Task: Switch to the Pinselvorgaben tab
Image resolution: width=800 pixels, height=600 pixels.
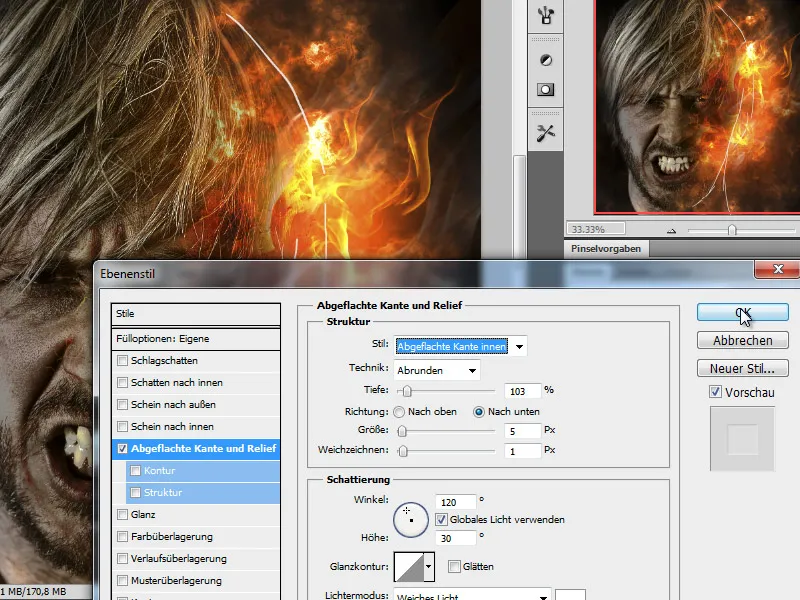Action: 606,249
